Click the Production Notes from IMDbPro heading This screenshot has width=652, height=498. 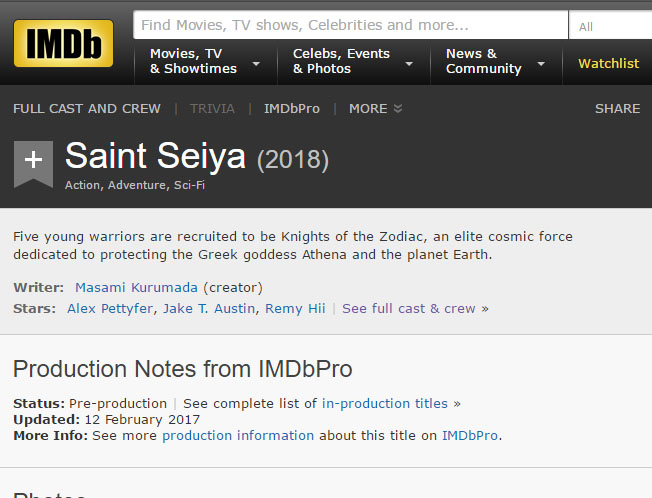pyautogui.click(x=183, y=369)
